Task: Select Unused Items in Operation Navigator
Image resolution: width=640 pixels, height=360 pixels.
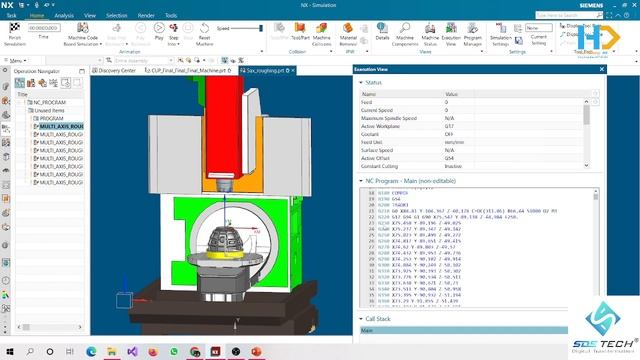Action: click(49, 111)
